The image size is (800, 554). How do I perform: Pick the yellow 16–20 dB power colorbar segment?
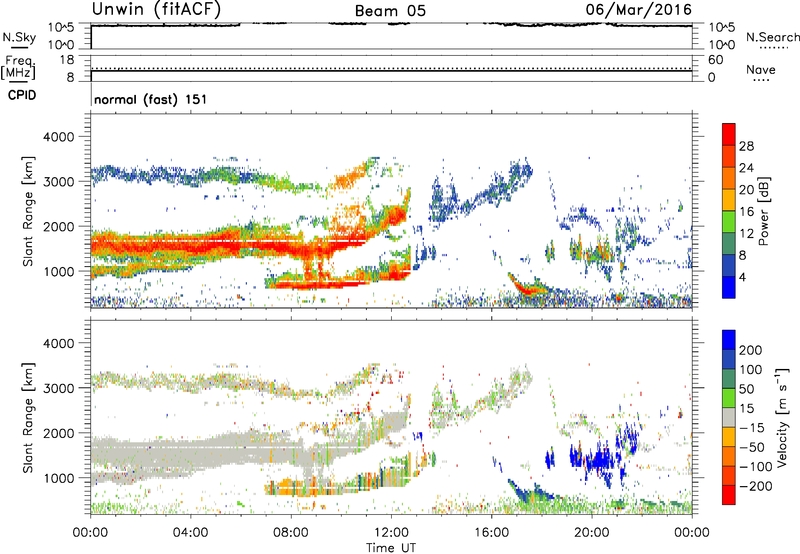pyautogui.click(x=729, y=200)
